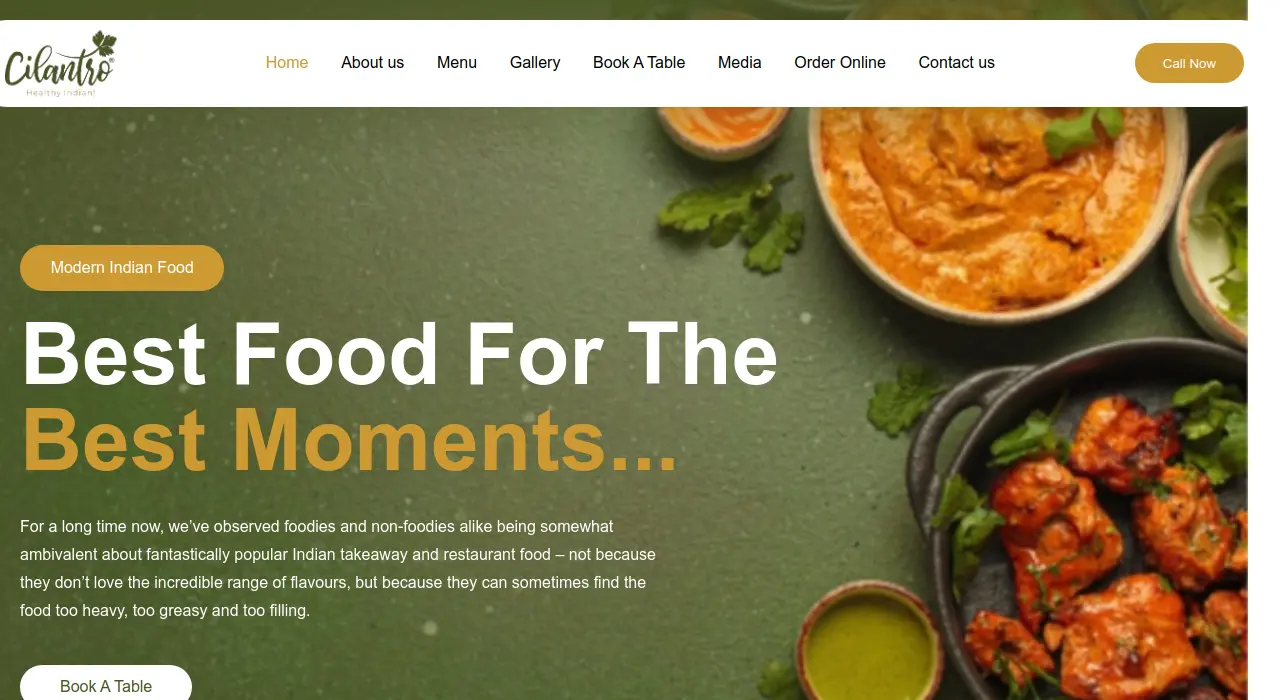Open the Media nav link
The height and width of the screenshot is (700, 1280).
[740, 62]
